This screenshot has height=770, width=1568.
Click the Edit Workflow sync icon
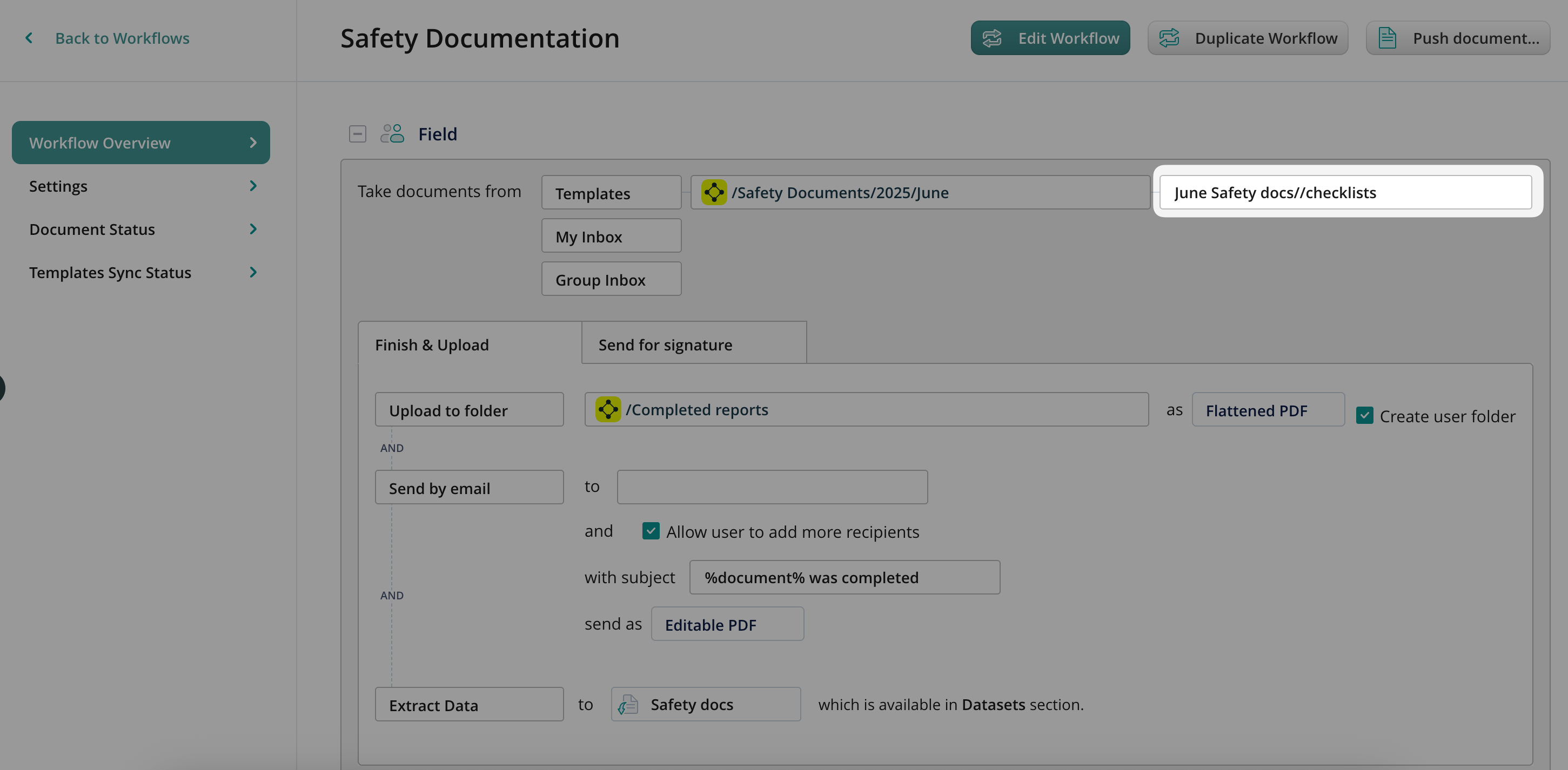point(991,38)
